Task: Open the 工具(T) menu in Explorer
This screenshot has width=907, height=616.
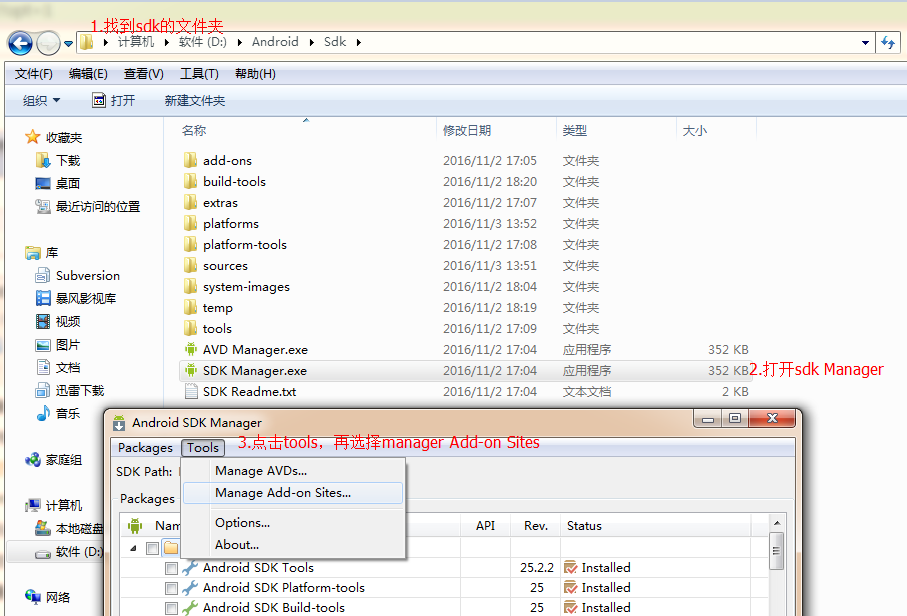Action: [199, 74]
